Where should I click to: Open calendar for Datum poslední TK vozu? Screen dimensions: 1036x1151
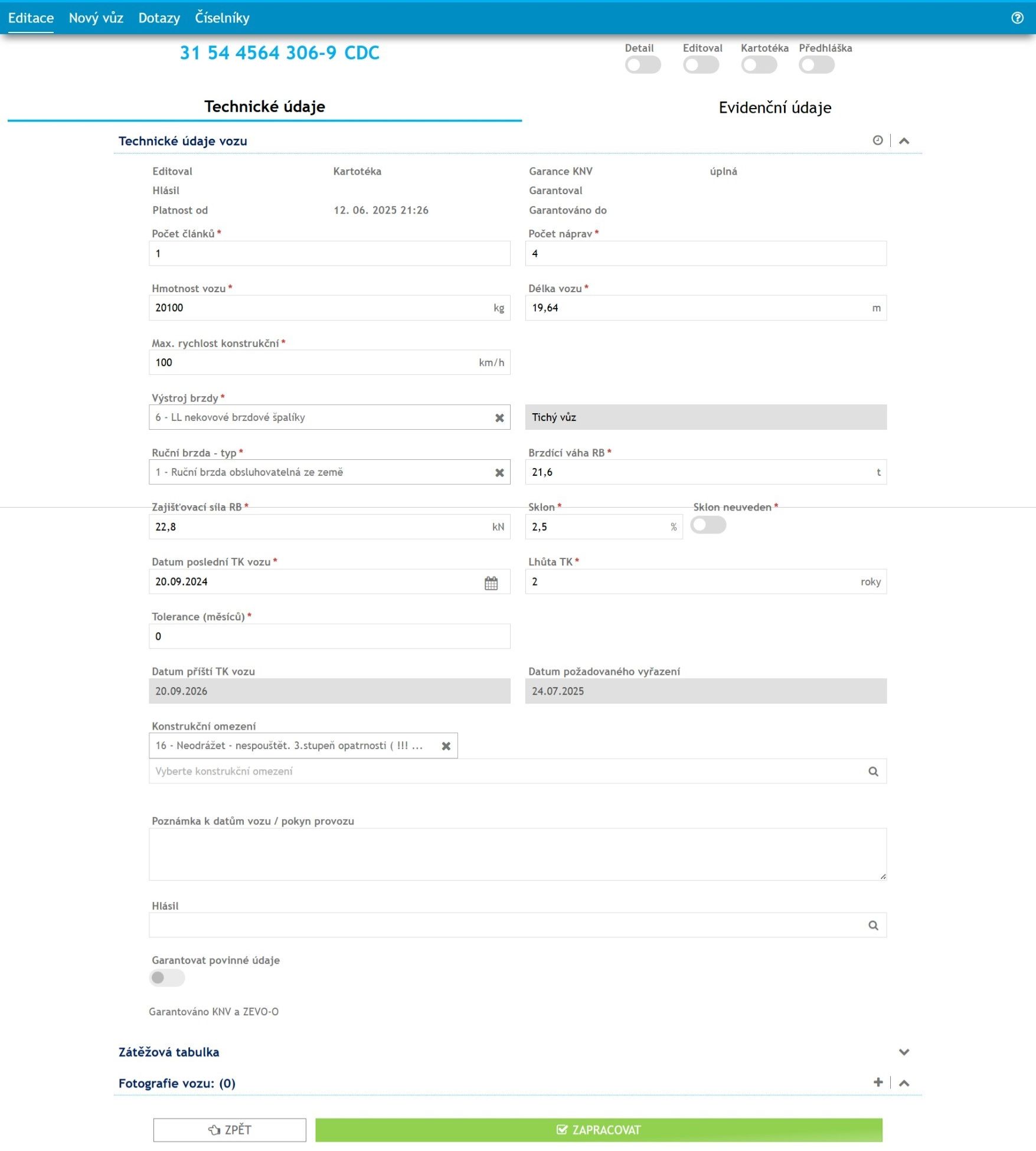tap(491, 583)
